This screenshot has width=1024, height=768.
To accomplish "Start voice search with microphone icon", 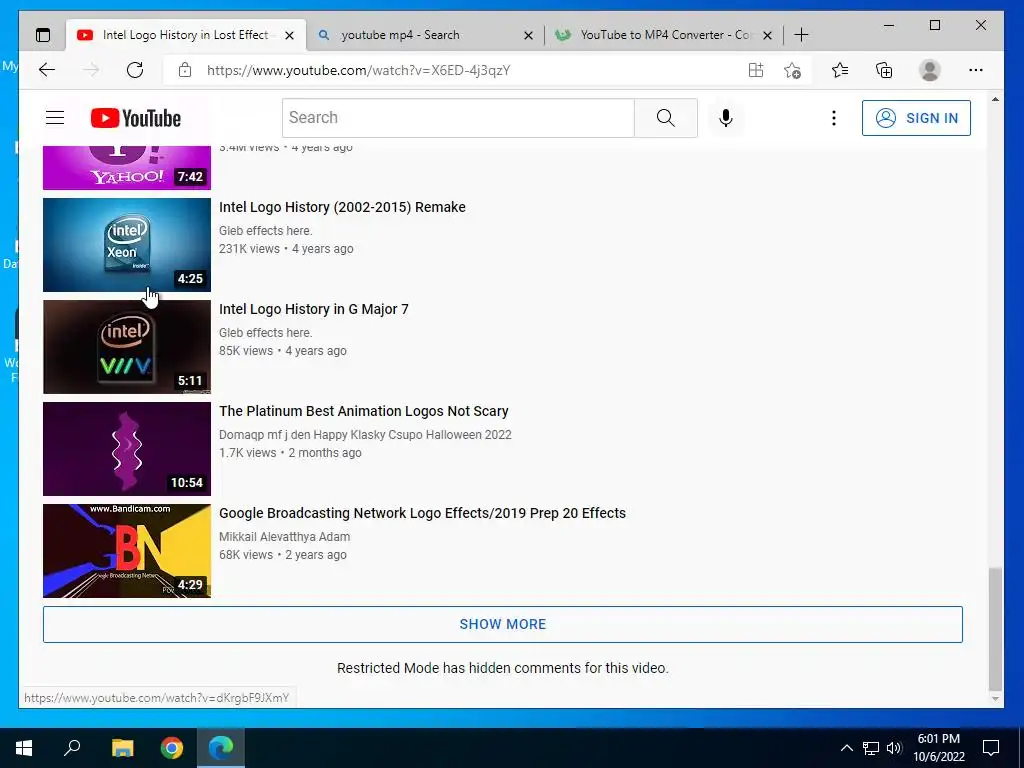I will coord(726,118).
